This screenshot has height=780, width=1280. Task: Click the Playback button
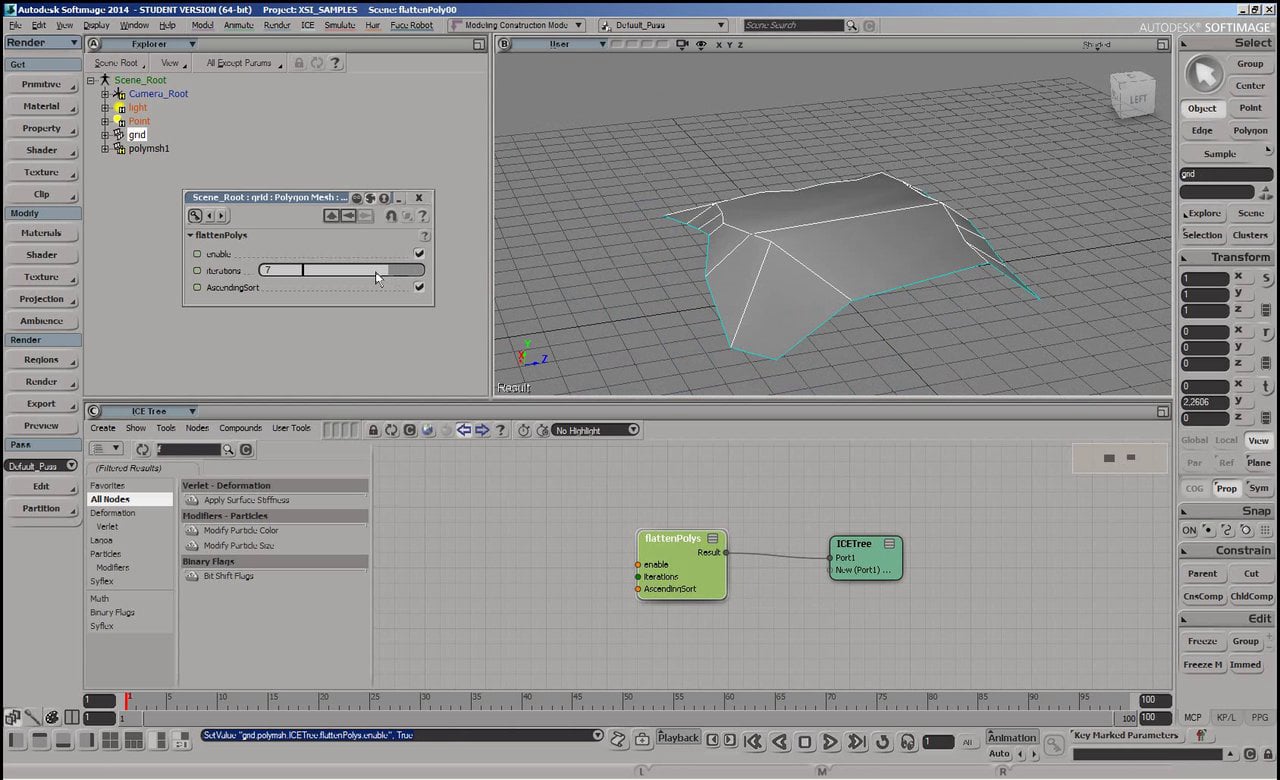pos(678,738)
